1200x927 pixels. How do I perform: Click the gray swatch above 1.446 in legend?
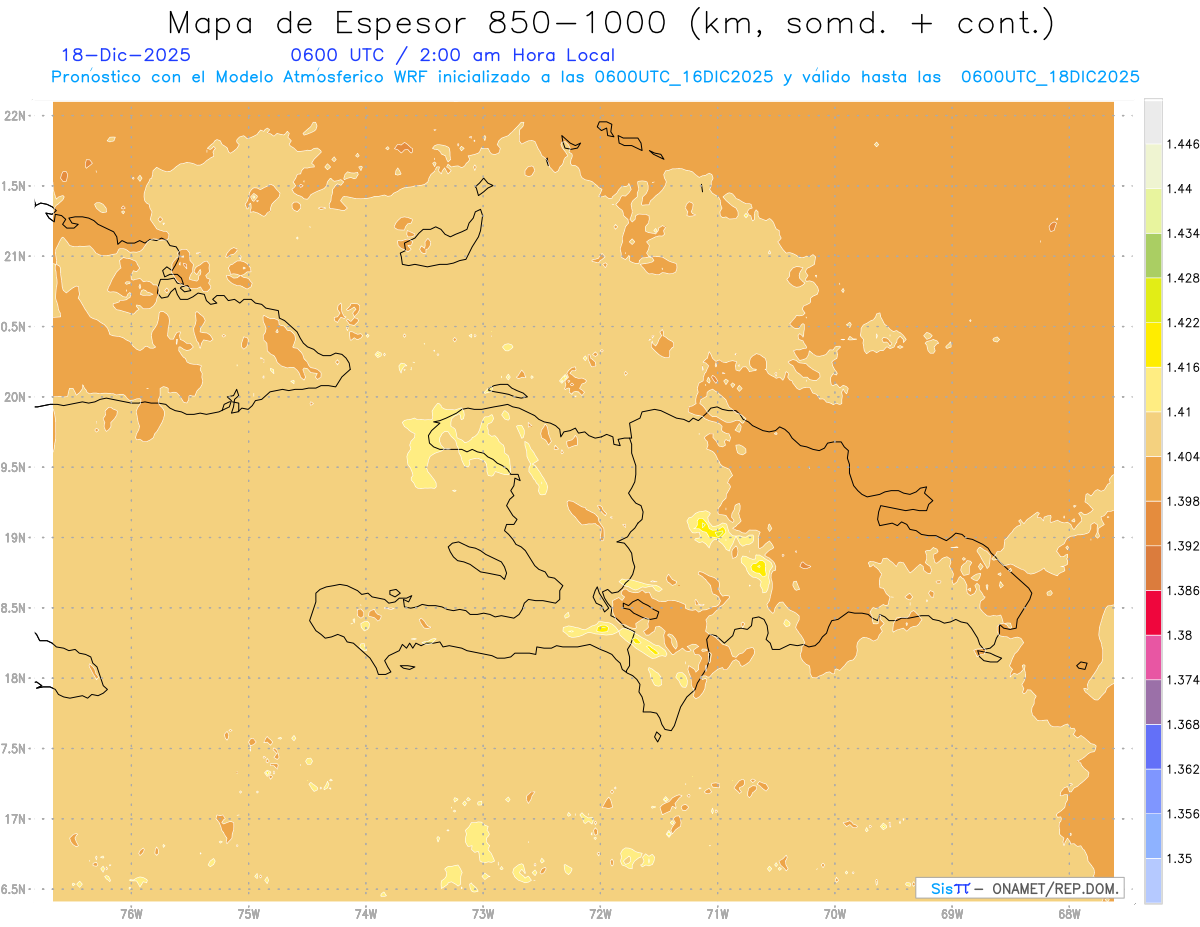click(x=1153, y=121)
